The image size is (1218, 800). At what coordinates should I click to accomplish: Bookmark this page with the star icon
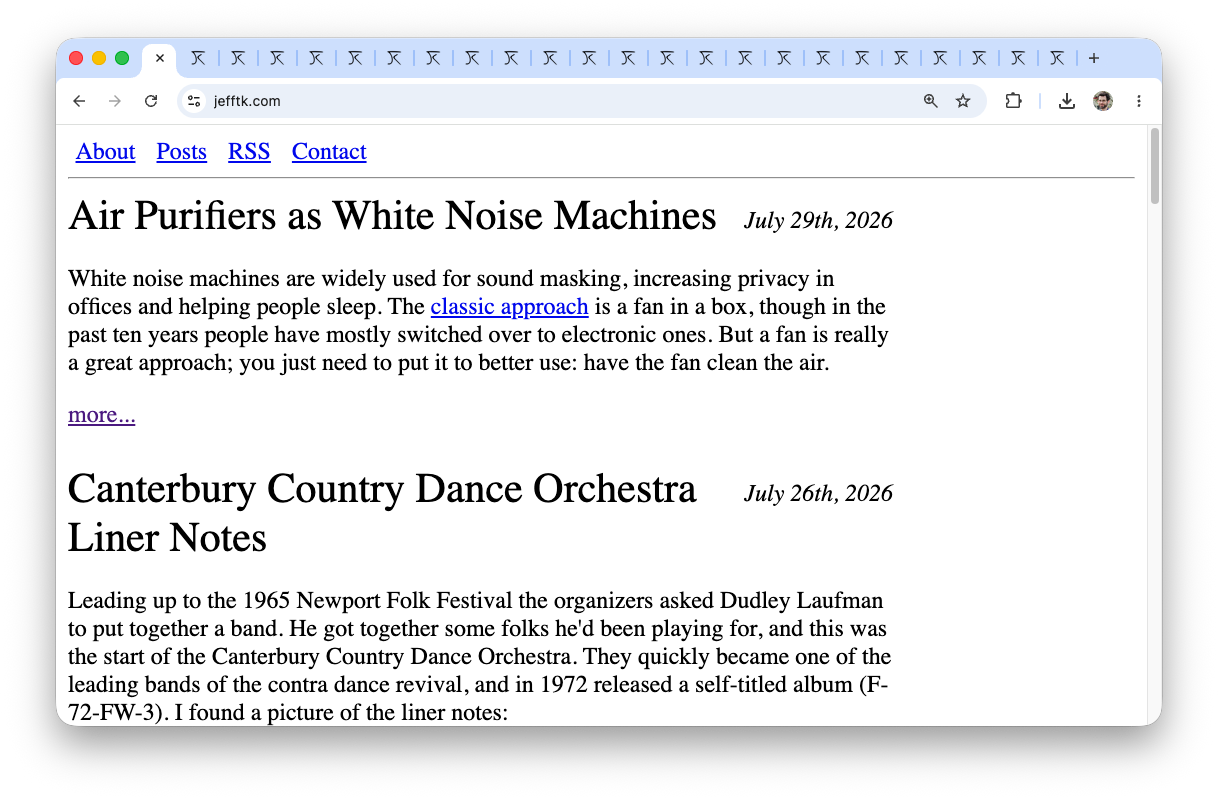point(963,101)
